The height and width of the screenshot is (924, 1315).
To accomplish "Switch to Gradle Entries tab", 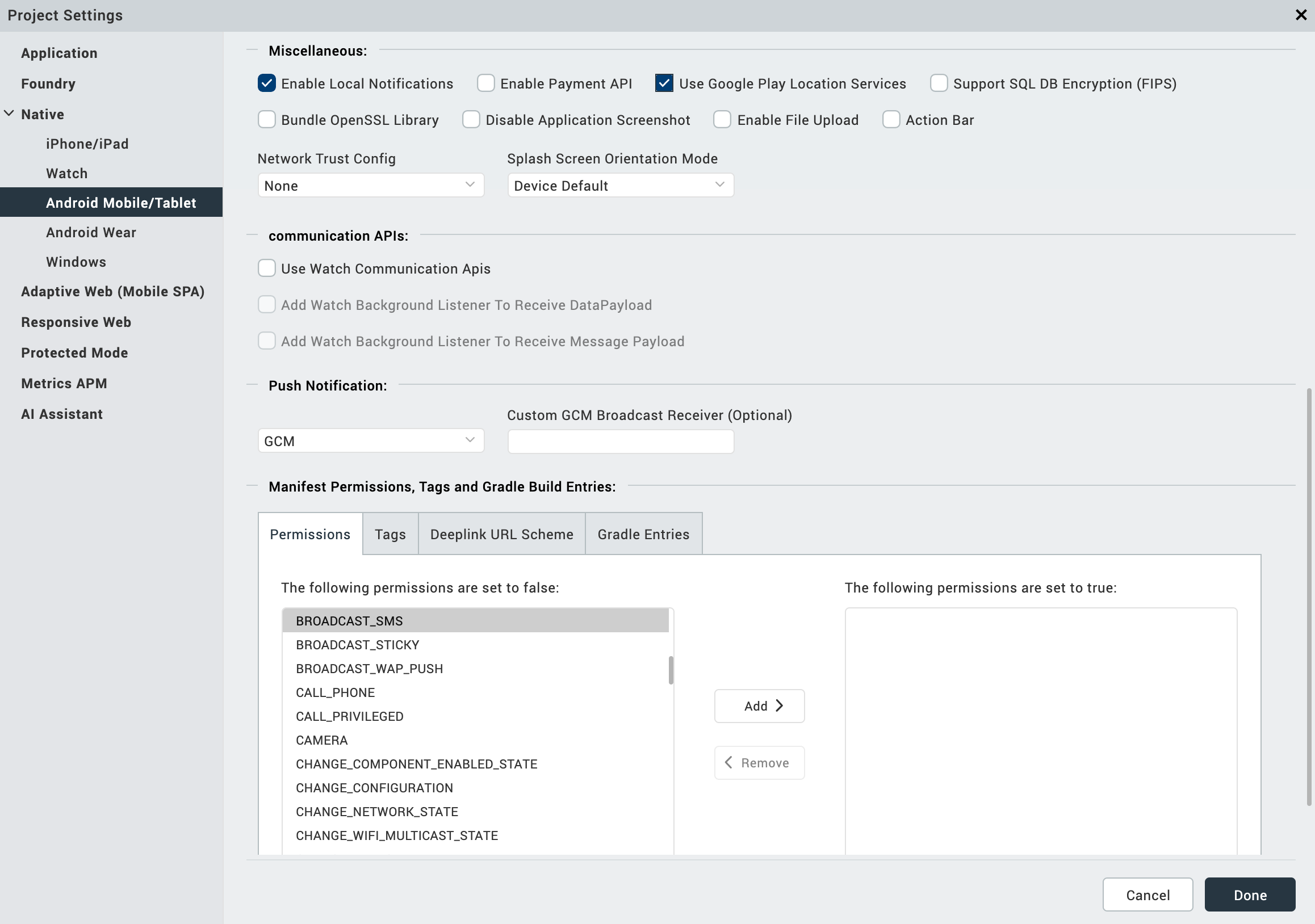I will (643, 534).
